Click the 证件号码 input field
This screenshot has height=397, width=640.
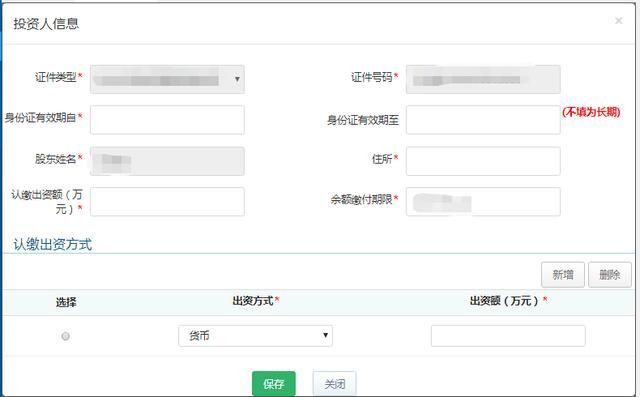(483, 79)
